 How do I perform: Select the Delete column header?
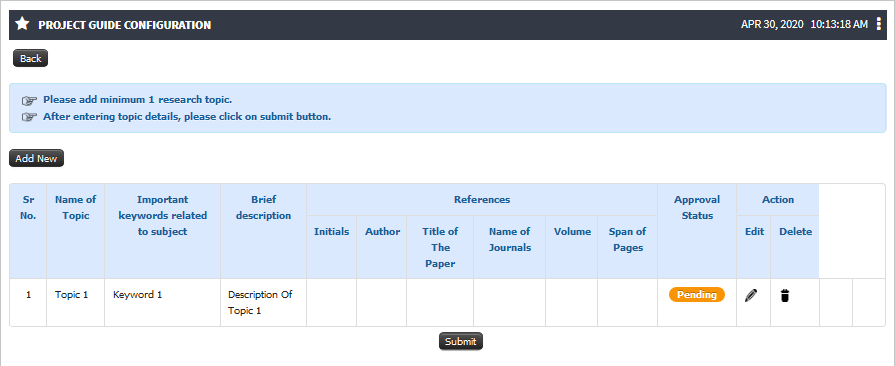click(795, 247)
